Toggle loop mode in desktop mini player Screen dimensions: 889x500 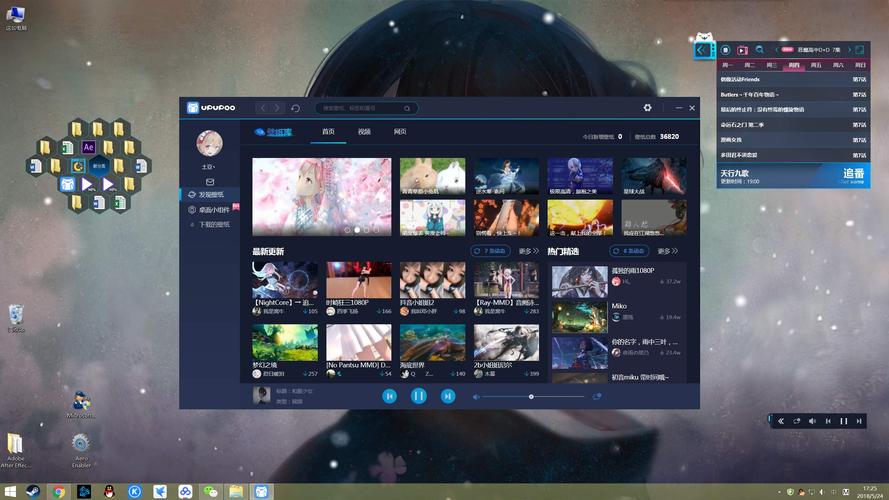(797, 421)
